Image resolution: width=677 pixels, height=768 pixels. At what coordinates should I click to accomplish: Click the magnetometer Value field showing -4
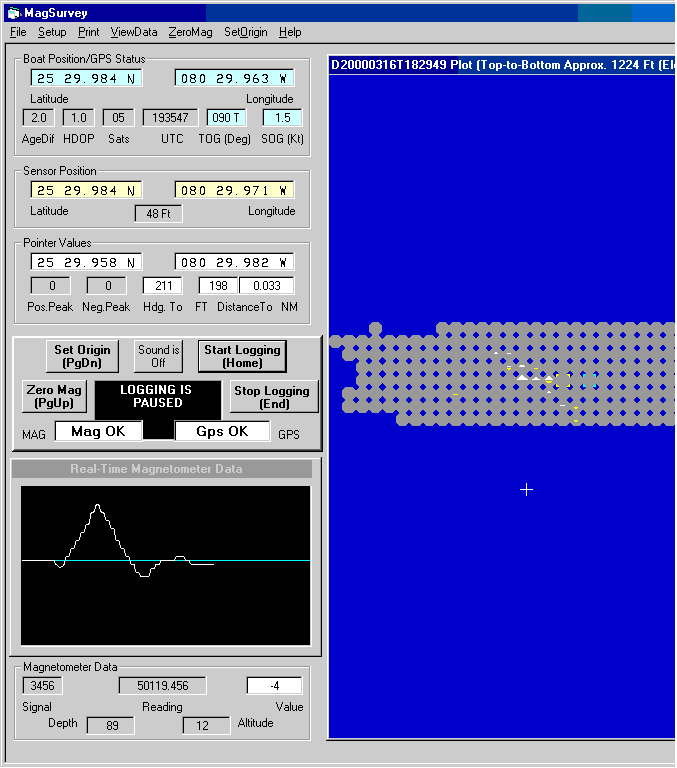point(274,685)
